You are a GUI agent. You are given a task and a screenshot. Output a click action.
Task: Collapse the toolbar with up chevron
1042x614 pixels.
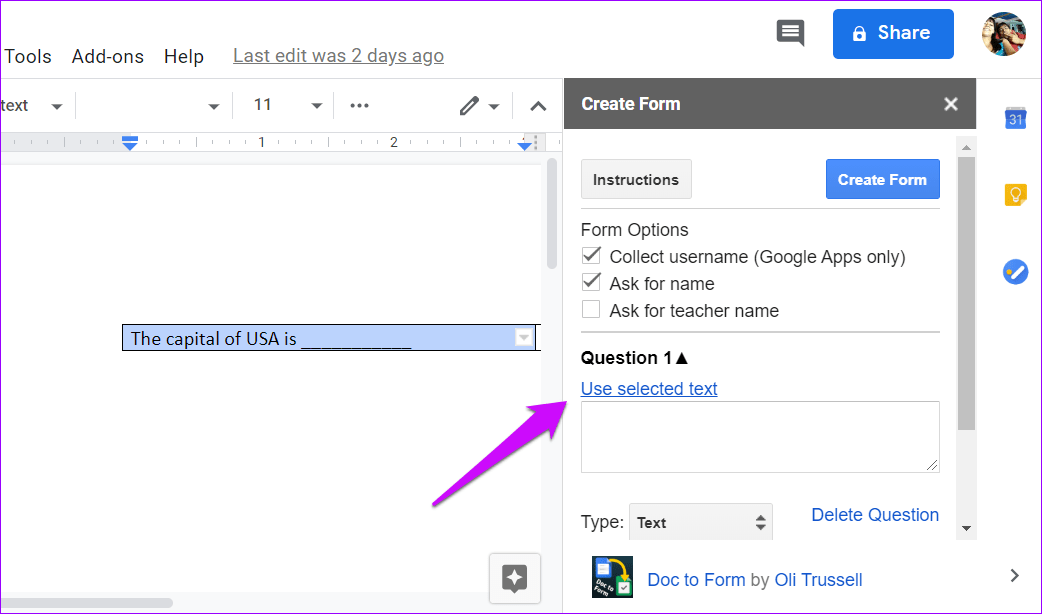point(538,106)
